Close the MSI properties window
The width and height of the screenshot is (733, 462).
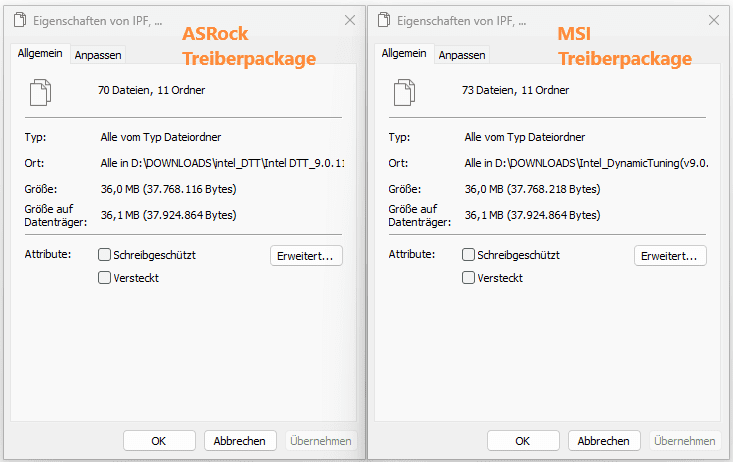(714, 20)
